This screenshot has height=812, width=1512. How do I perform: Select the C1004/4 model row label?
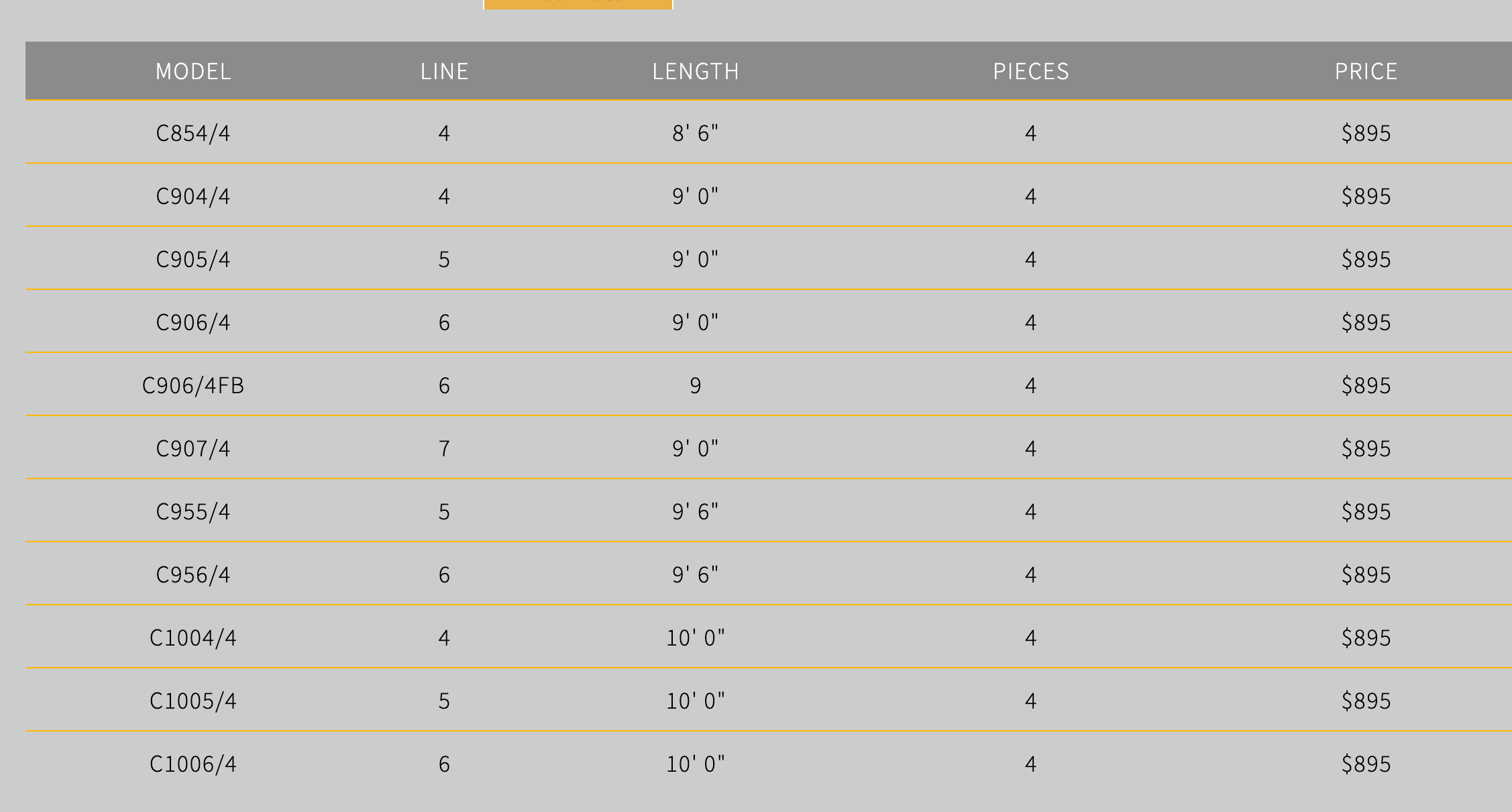point(193,638)
